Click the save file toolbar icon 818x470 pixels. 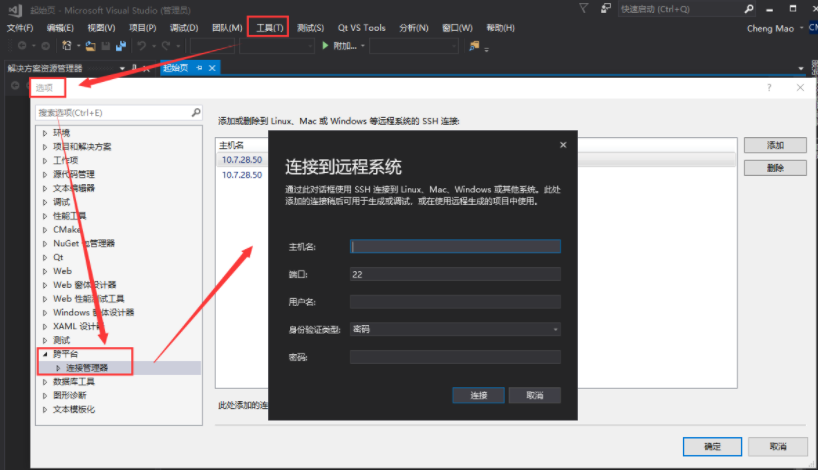click(x=106, y=46)
